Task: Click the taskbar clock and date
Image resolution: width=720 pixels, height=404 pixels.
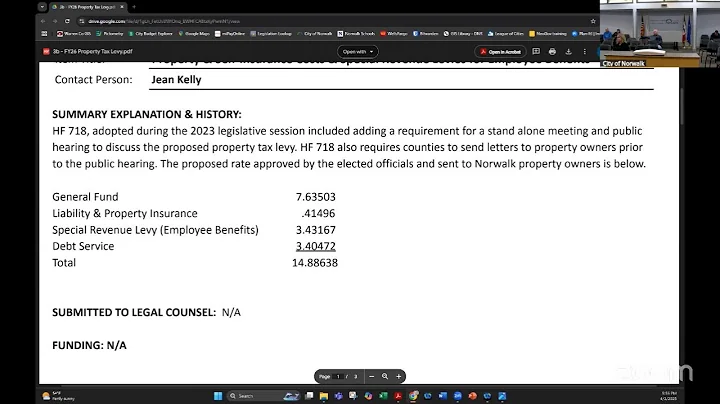Action: [669, 396]
